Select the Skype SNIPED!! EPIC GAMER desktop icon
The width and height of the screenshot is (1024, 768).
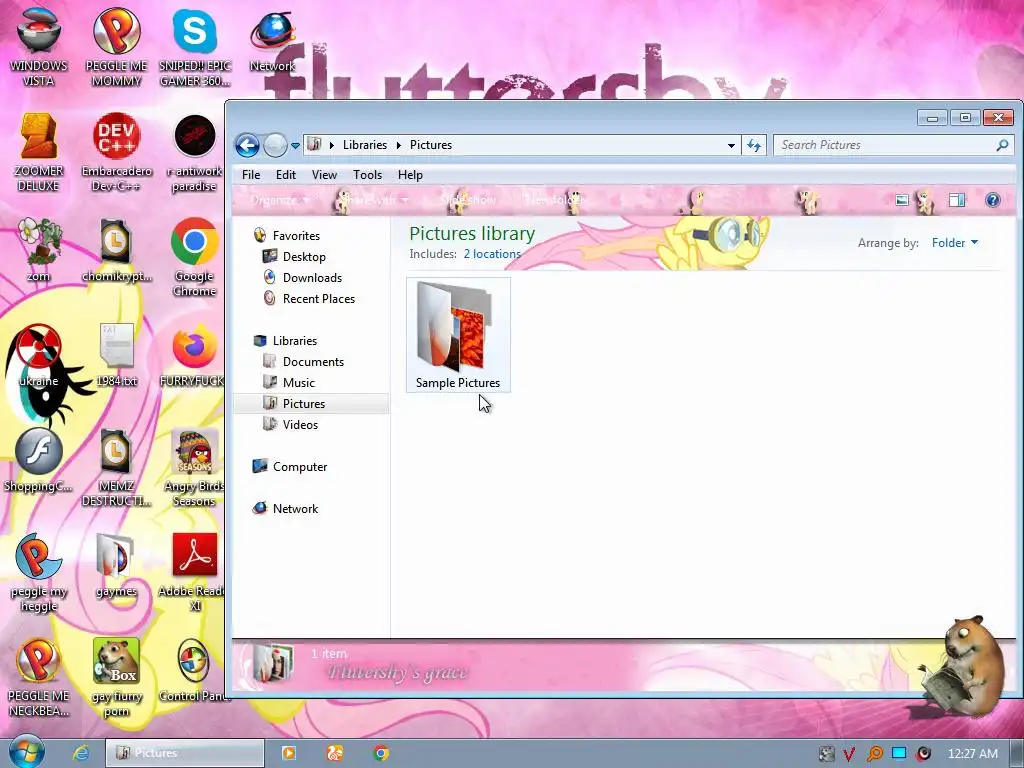tap(195, 48)
